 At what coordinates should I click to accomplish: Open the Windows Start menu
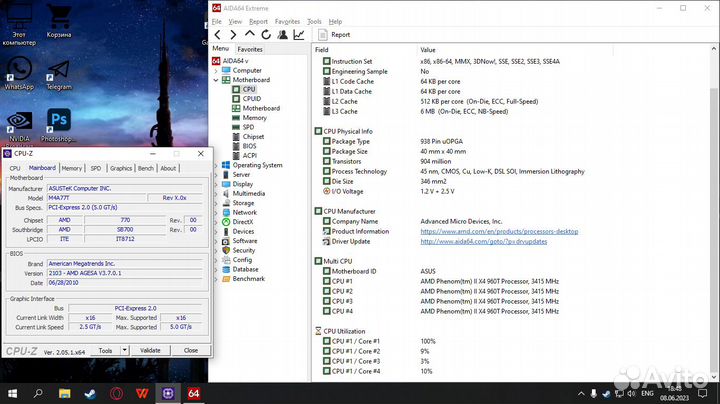coord(12,393)
